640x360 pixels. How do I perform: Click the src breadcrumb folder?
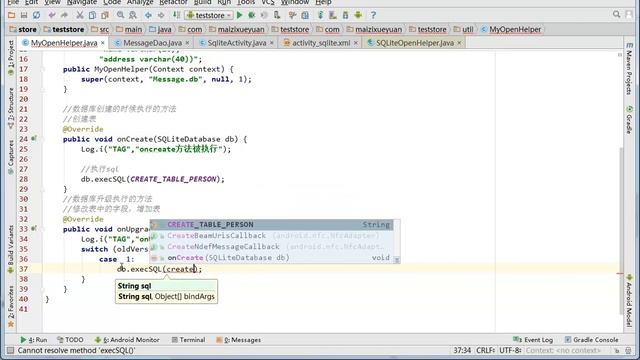coord(100,29)
